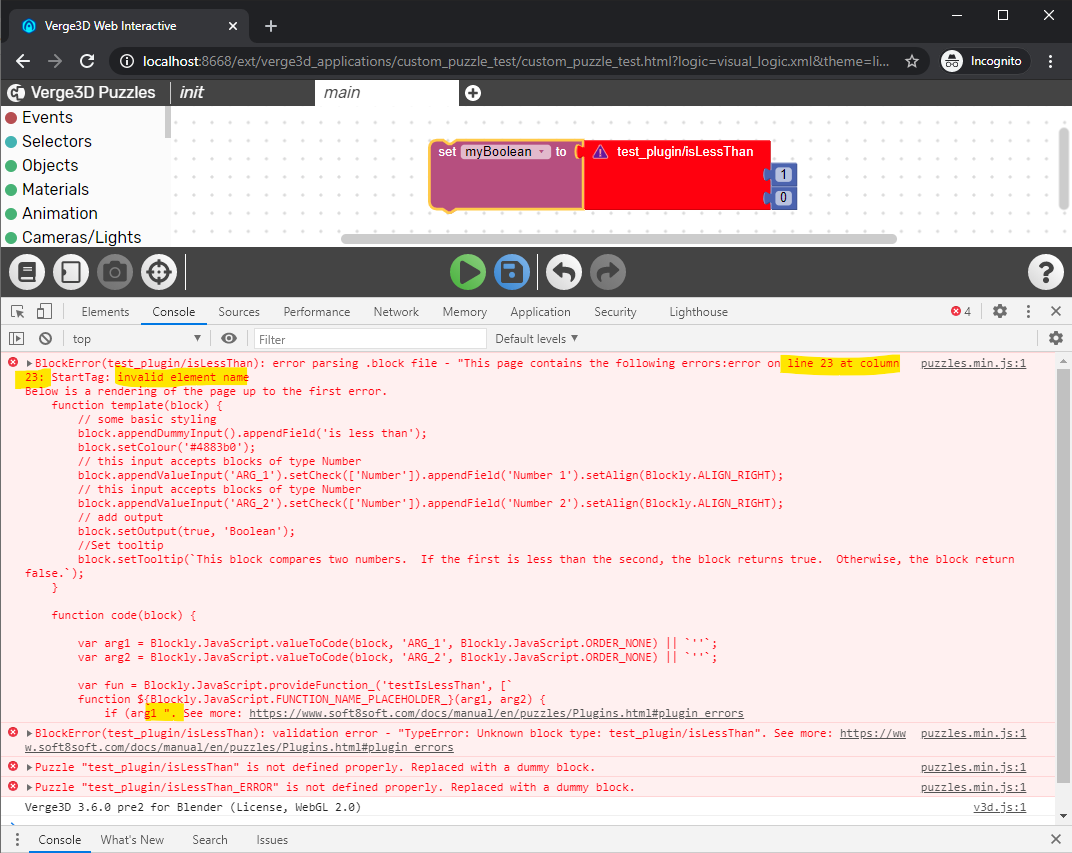Image resolution: width=1072 pixels, height=853 pixels.
Task: Open the Lighthouse DevTools tab
Action: click(698, 312)
